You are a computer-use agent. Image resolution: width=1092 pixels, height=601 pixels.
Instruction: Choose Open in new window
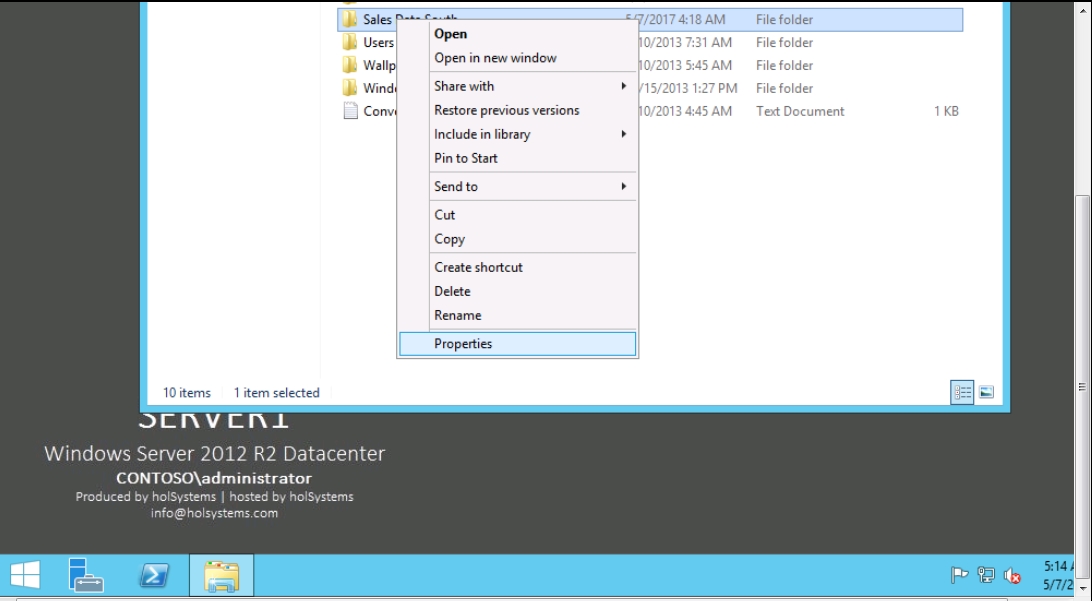tap(496, 58)
